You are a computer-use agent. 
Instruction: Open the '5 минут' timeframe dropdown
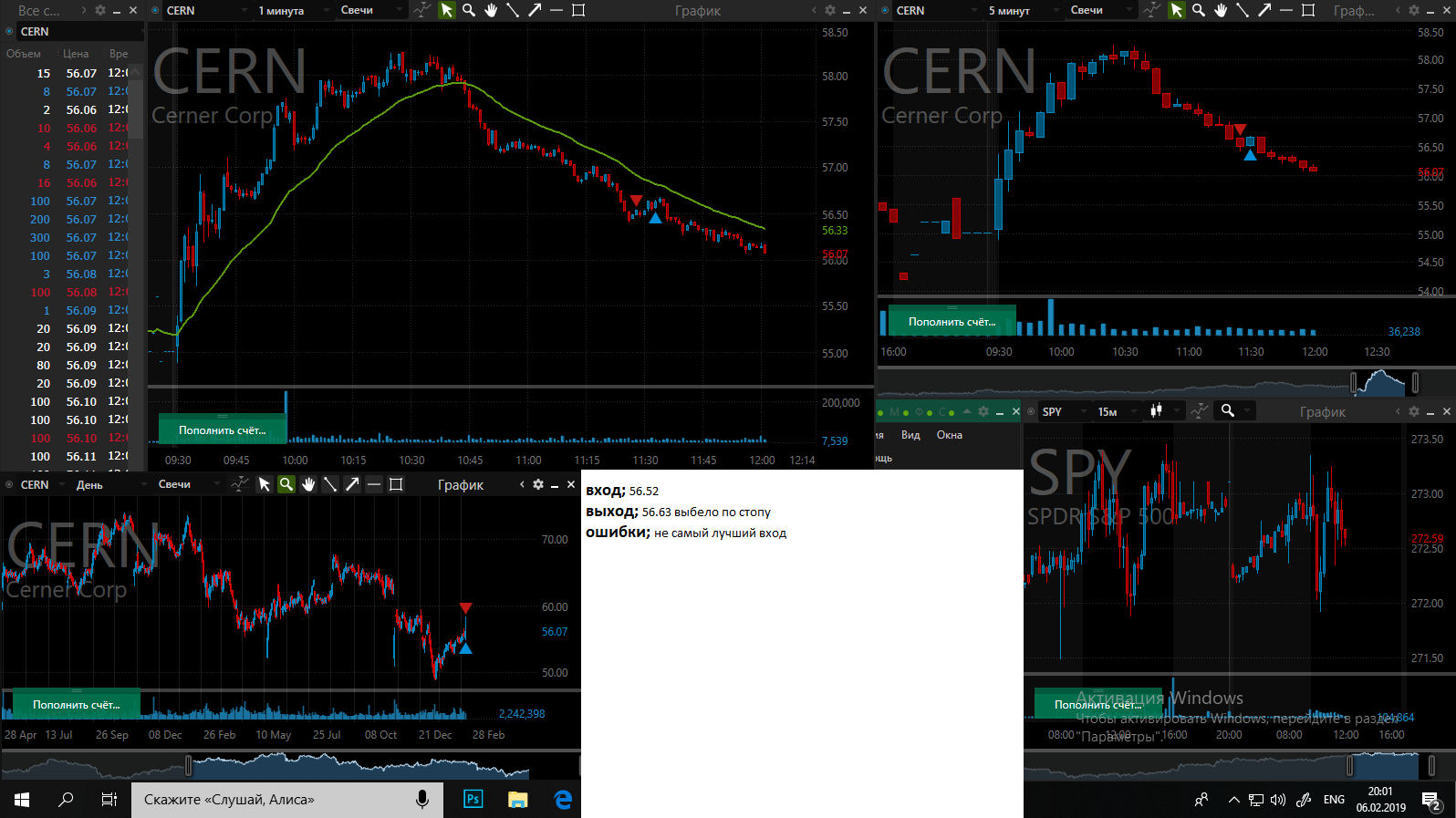click(1021, 11)
